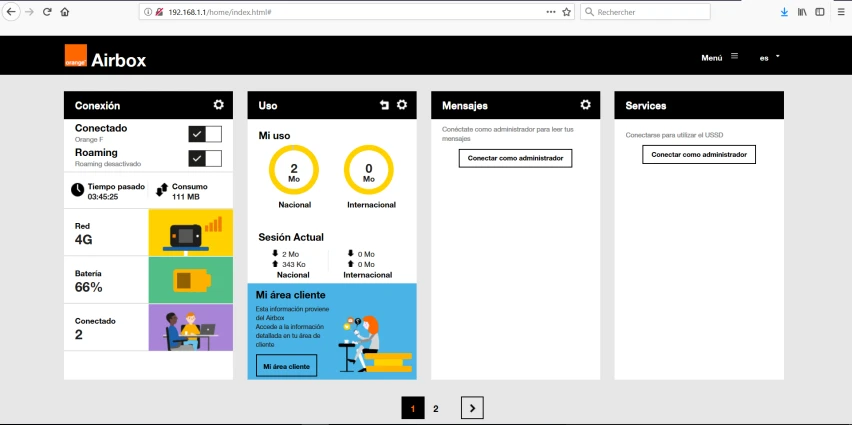Select page 1 in pagination

pyautogui.click(x=413, y=408)
